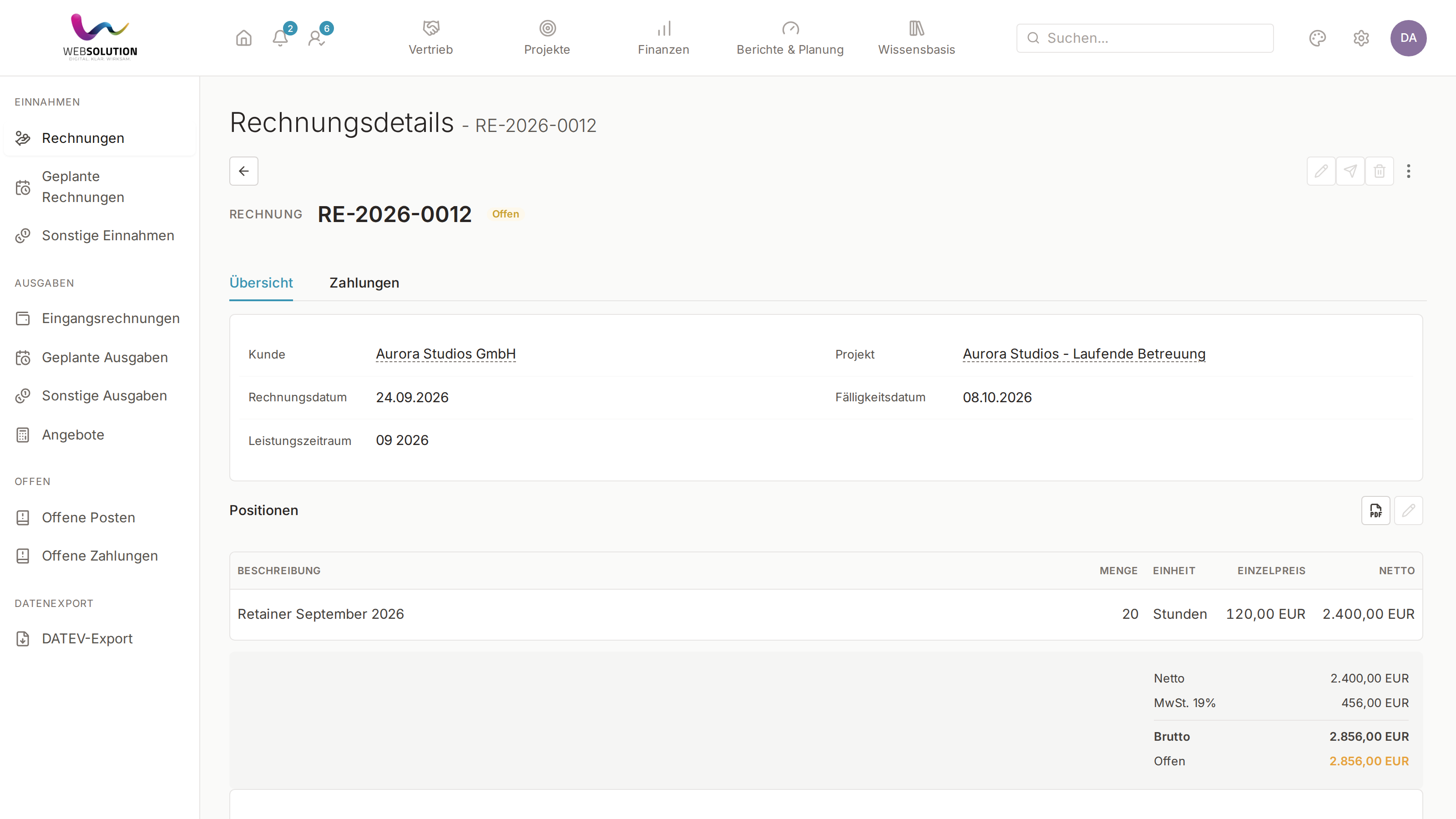Viewport: 1456px width, 819px height.
Task: Open settings gear icon
Action: pyautogui.click(x=1361, y=38)
